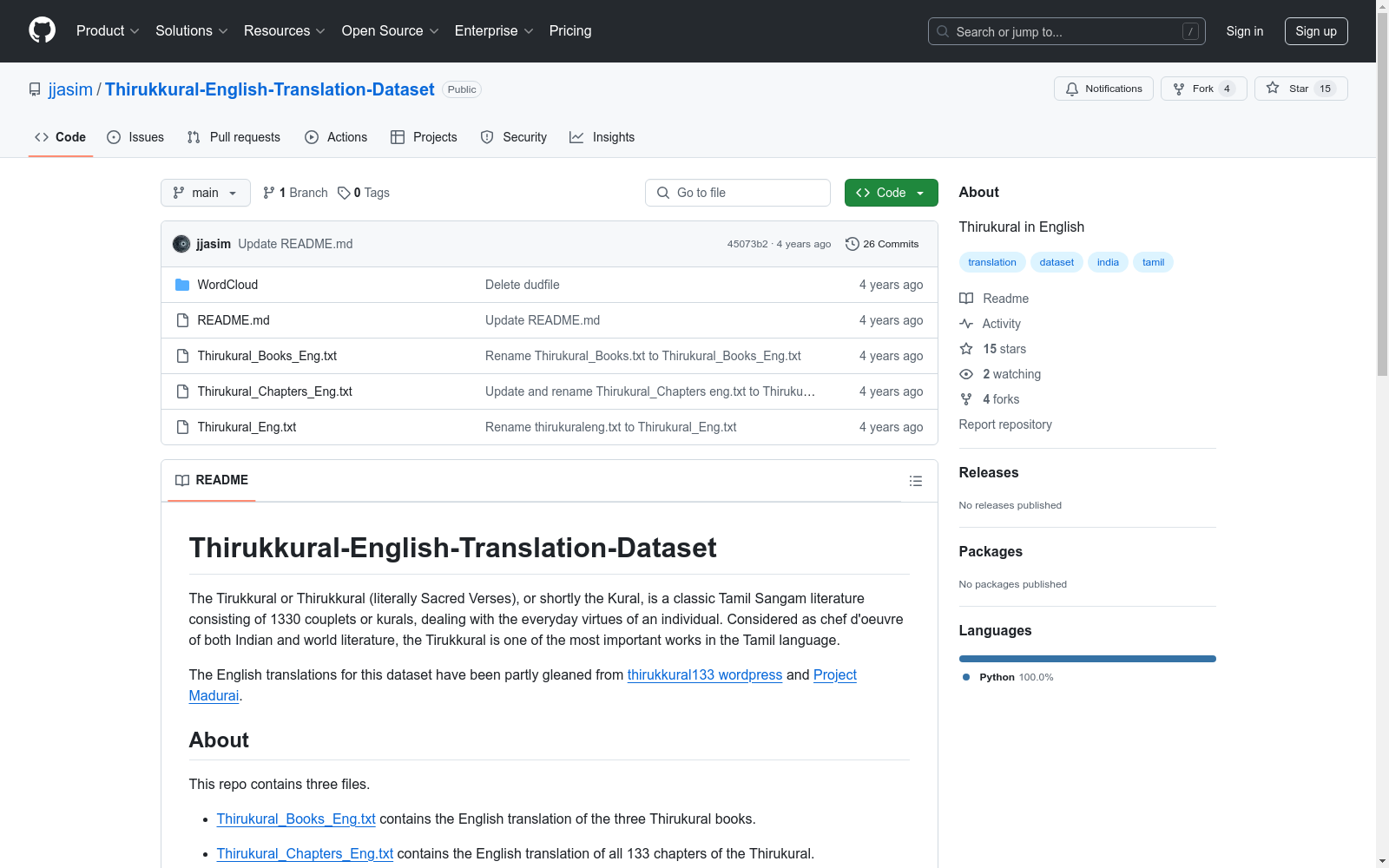Click the Sign up button
Viewport: 1389px width, 868px height.
[x=1316, y=31]
